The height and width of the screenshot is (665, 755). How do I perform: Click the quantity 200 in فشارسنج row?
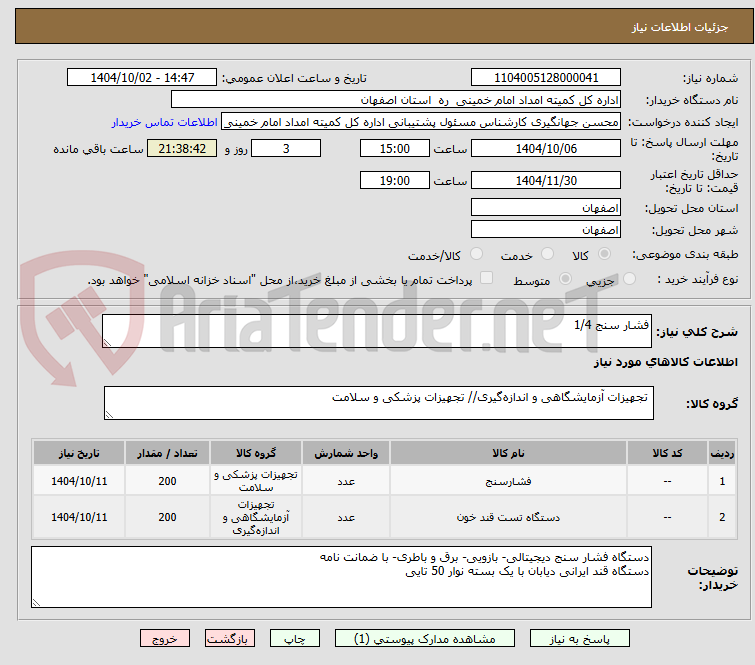[167, 481]
